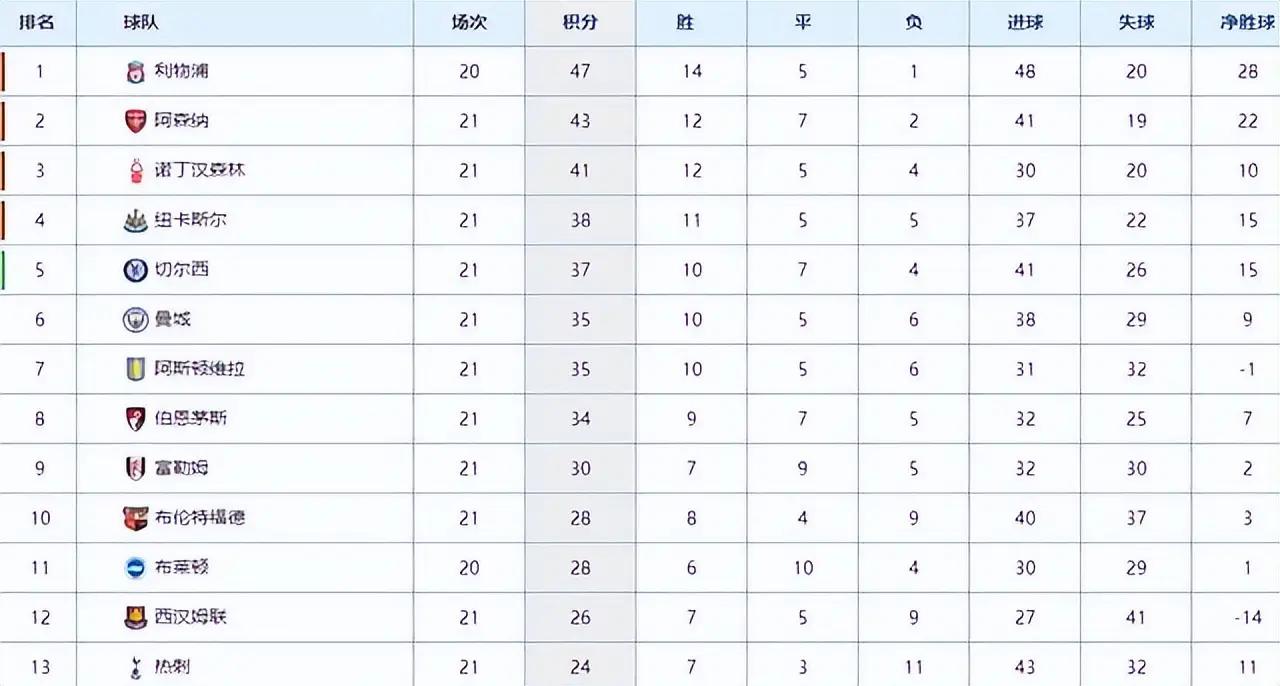Click the Manchester City crest icon
1280x686 pixels.
[135, 320]
